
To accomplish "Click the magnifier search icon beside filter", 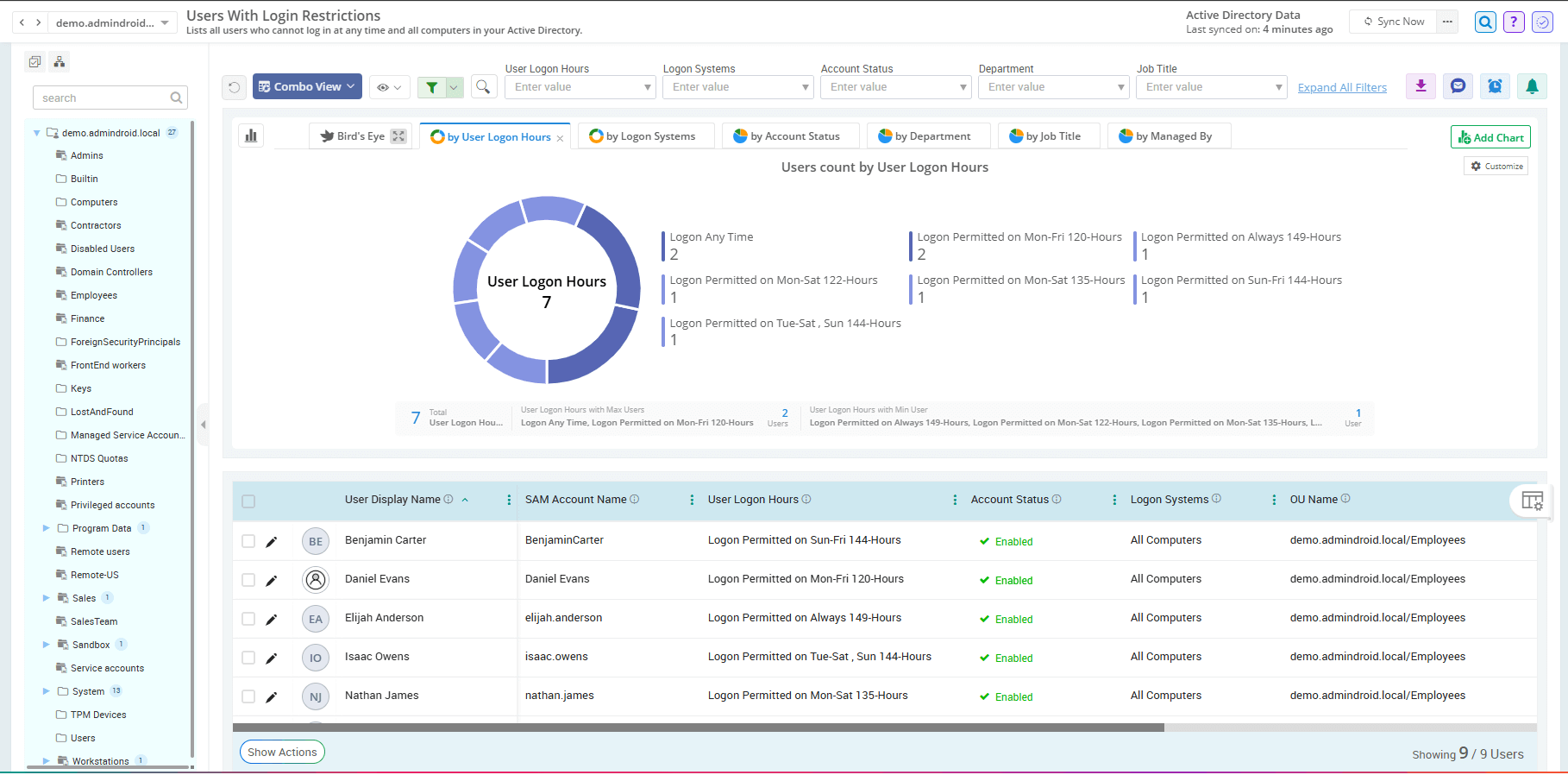I will [483, 87].
